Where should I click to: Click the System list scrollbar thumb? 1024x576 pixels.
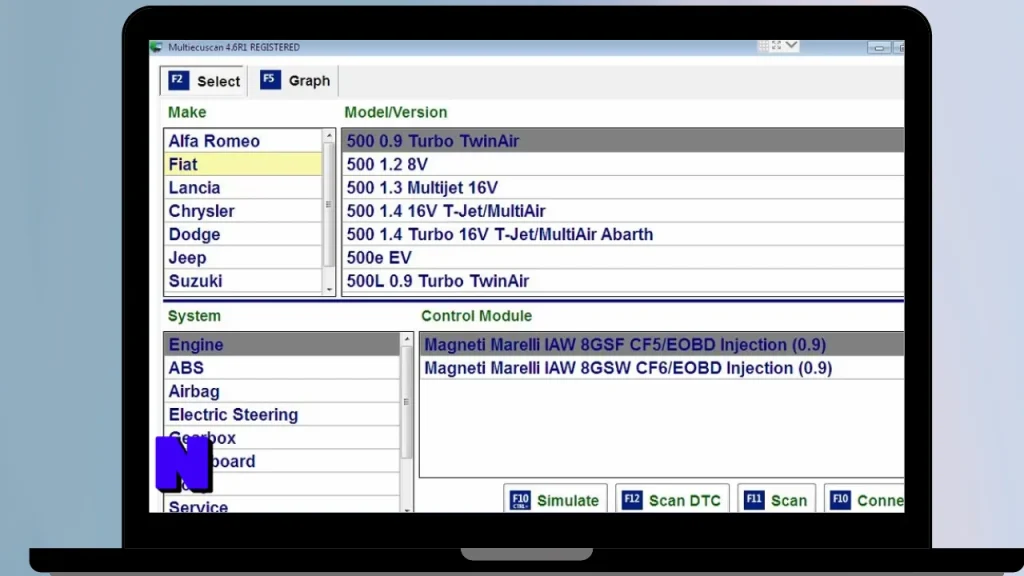(406, 402)
